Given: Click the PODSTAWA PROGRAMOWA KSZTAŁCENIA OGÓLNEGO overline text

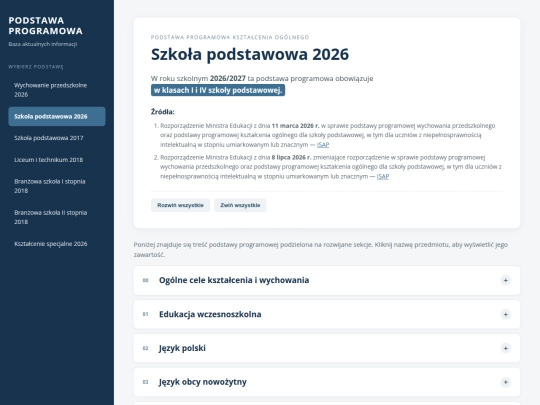Looking at the screenshot, I should [x=230, y=37].
